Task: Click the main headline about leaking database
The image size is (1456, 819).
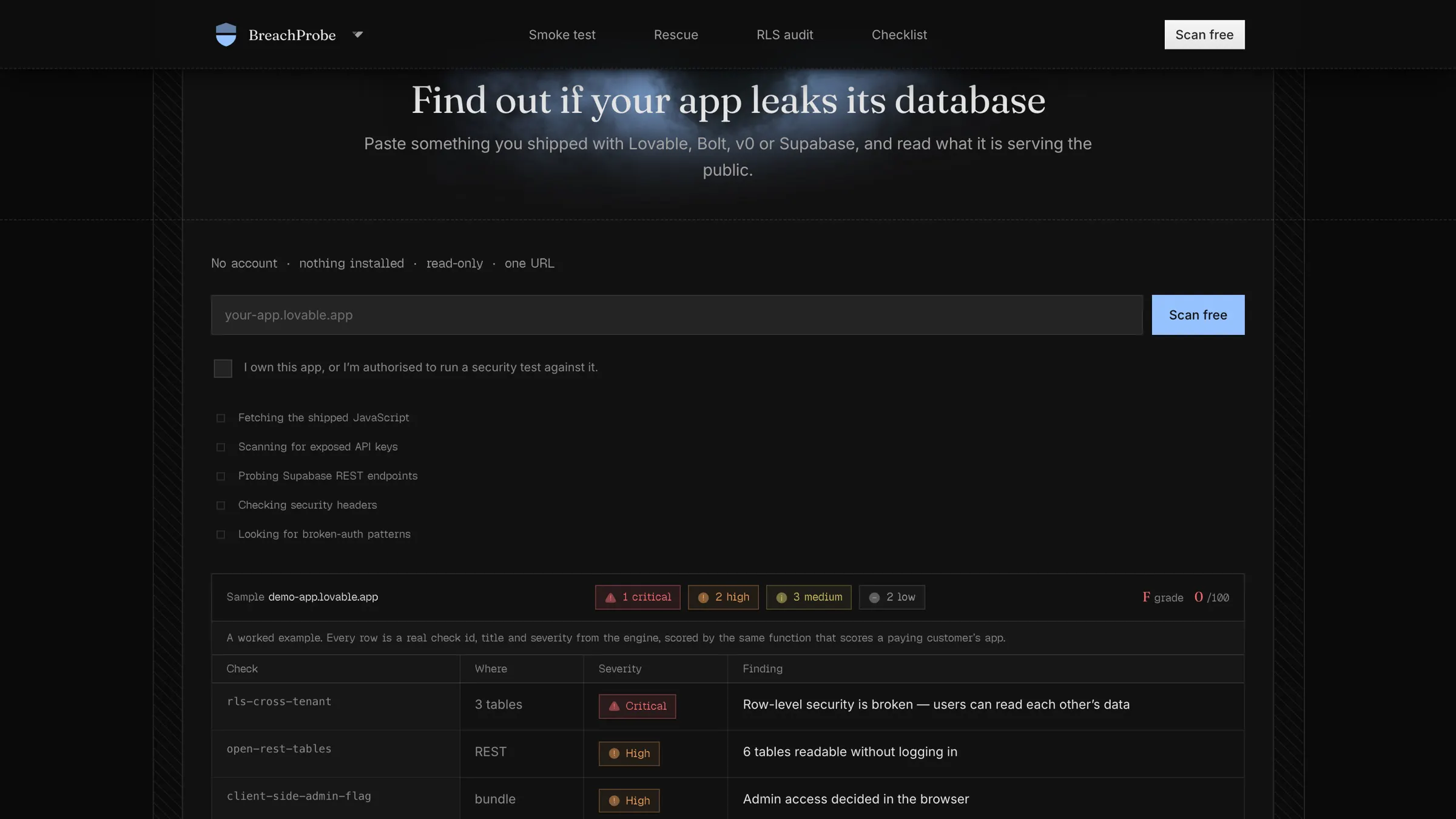Action: [x=728, y=100]
